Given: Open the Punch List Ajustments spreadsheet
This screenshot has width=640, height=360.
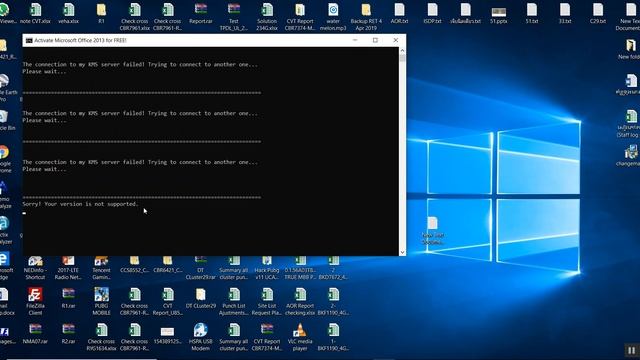Looking at the screenshot, I should coord(234,301).
